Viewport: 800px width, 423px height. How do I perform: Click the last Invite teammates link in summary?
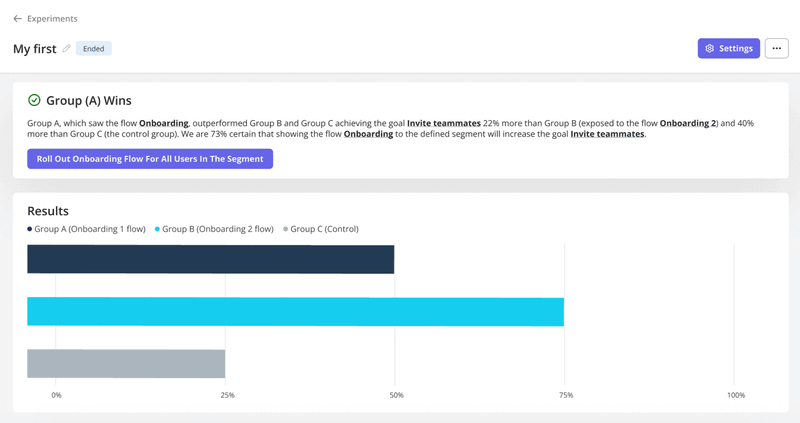(x=607, y=134)
